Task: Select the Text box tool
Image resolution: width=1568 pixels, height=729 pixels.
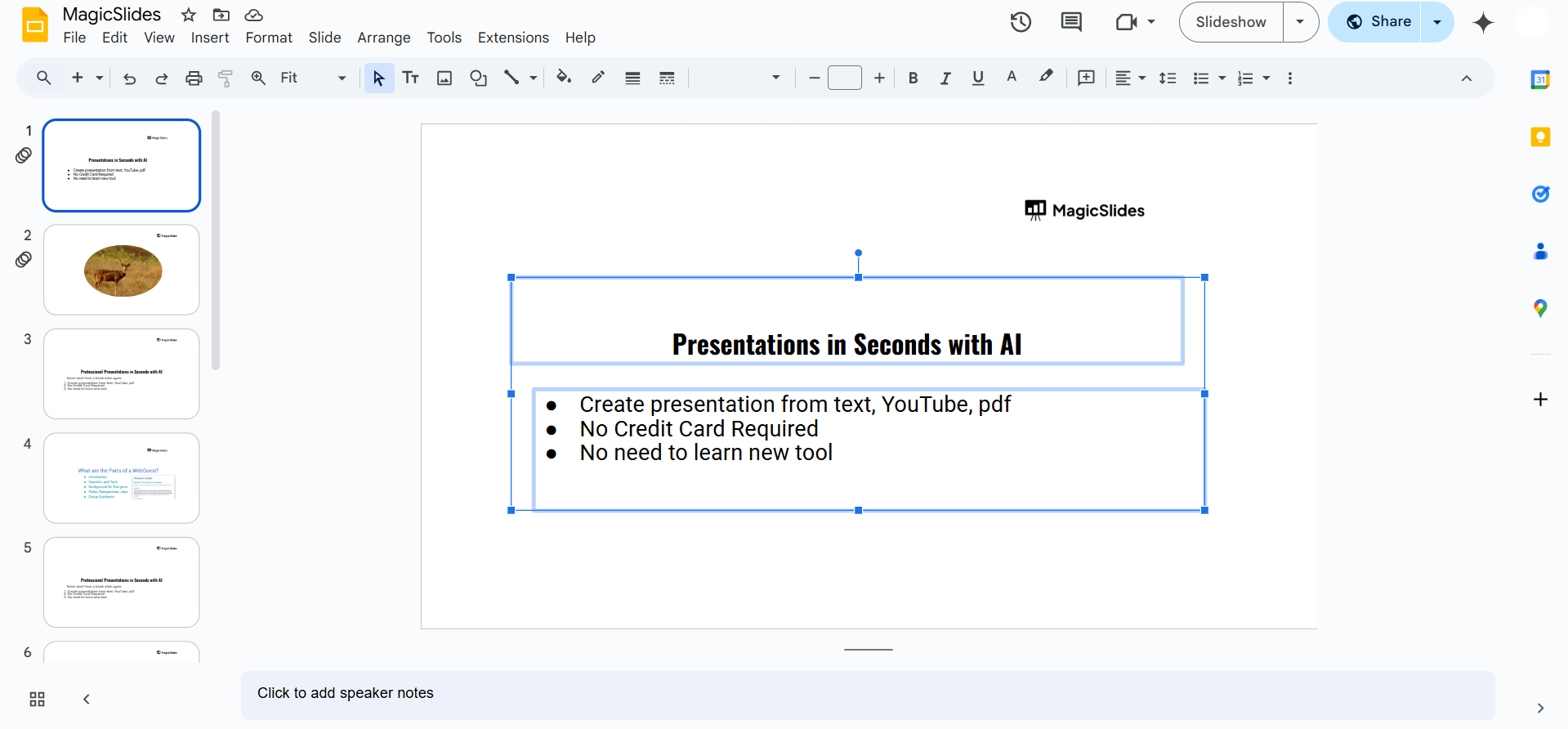Action: pos(411,78)
